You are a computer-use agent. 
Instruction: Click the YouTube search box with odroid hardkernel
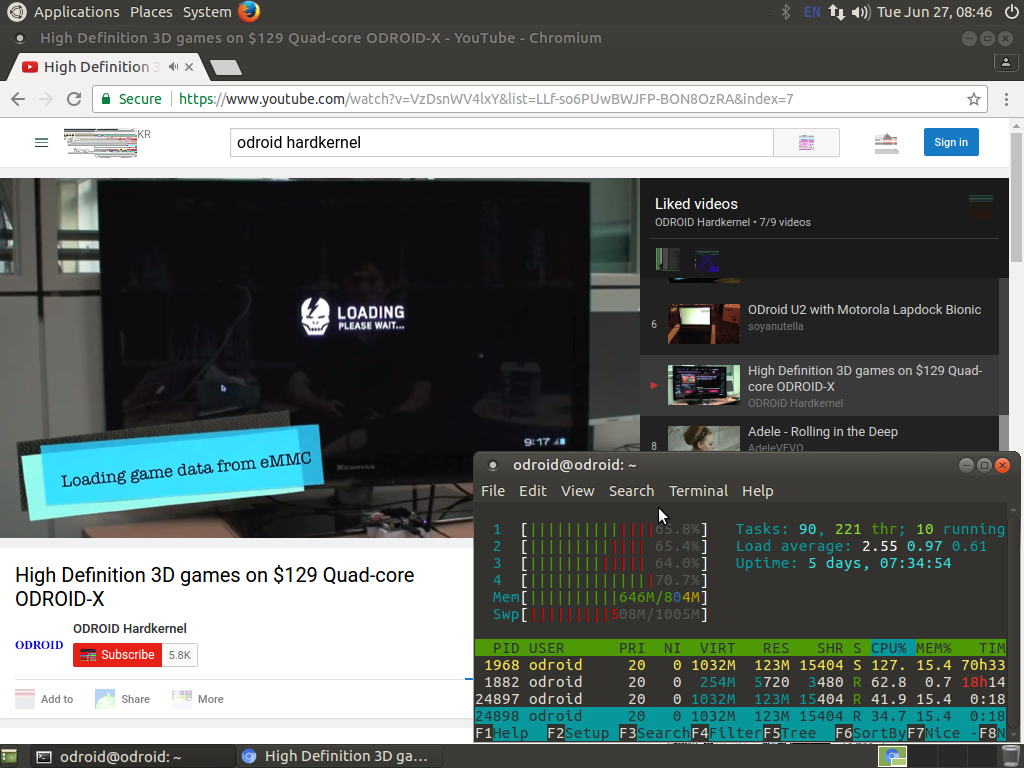[500, 143]
